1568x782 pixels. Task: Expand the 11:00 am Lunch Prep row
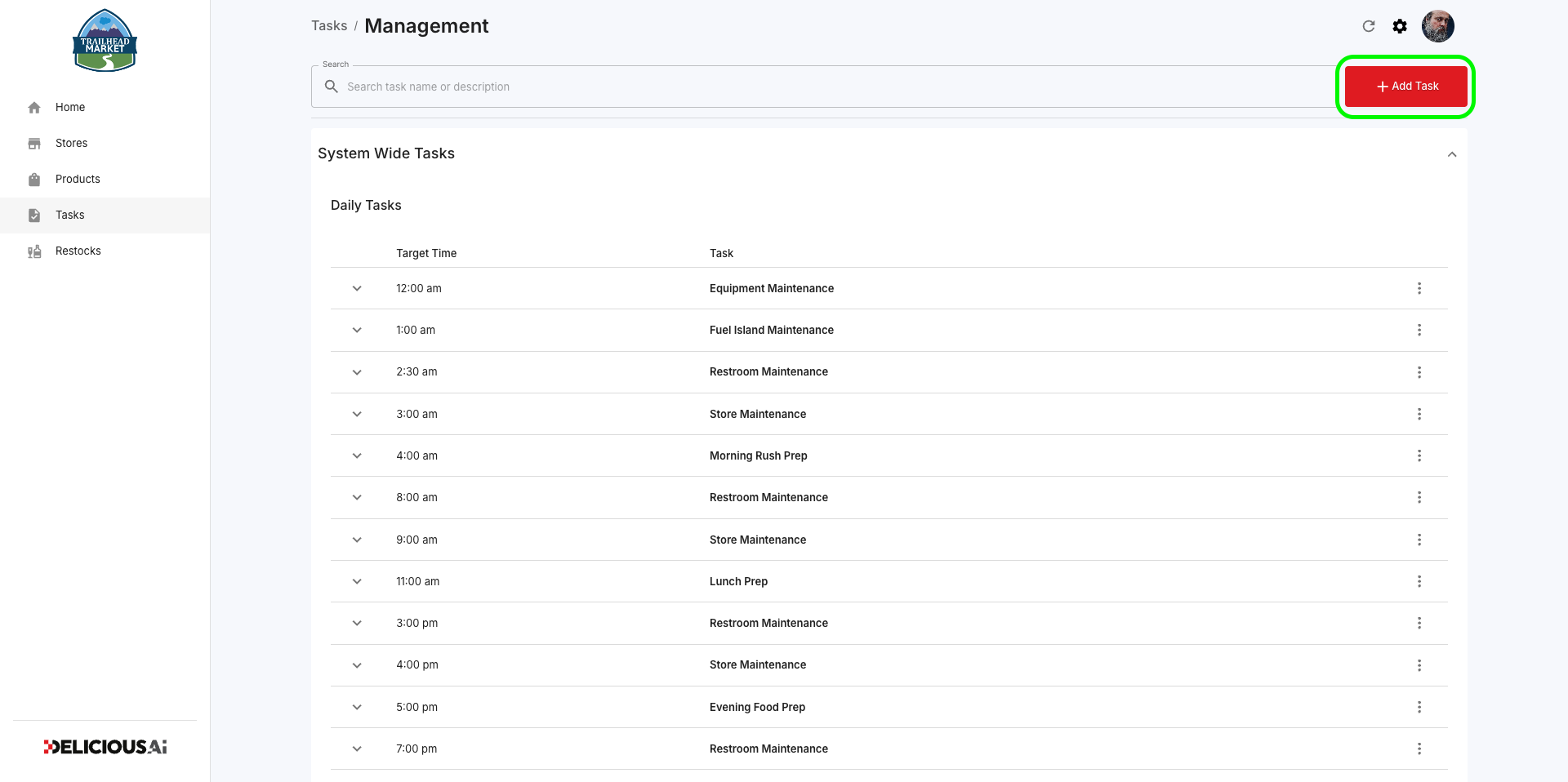coord(357,581)
